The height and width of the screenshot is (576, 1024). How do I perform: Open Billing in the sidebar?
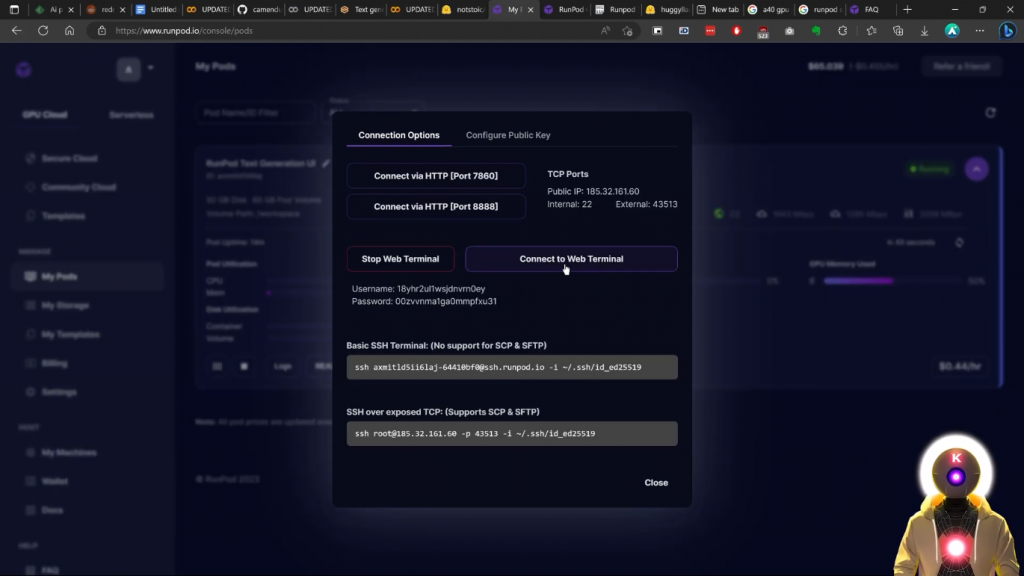pos(54,363)
